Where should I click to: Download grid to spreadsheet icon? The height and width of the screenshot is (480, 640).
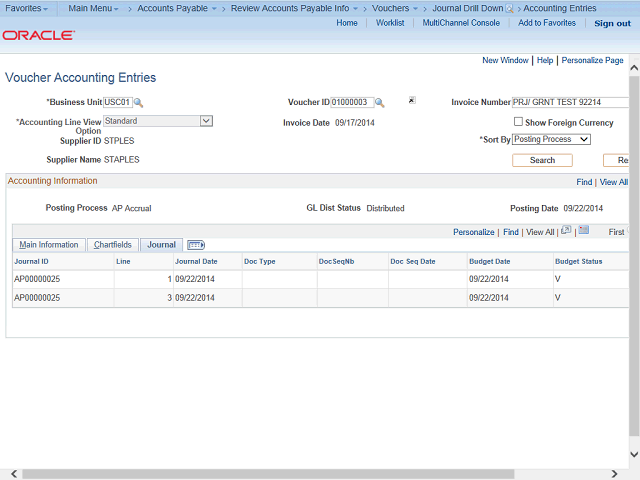tap(584, 230)
